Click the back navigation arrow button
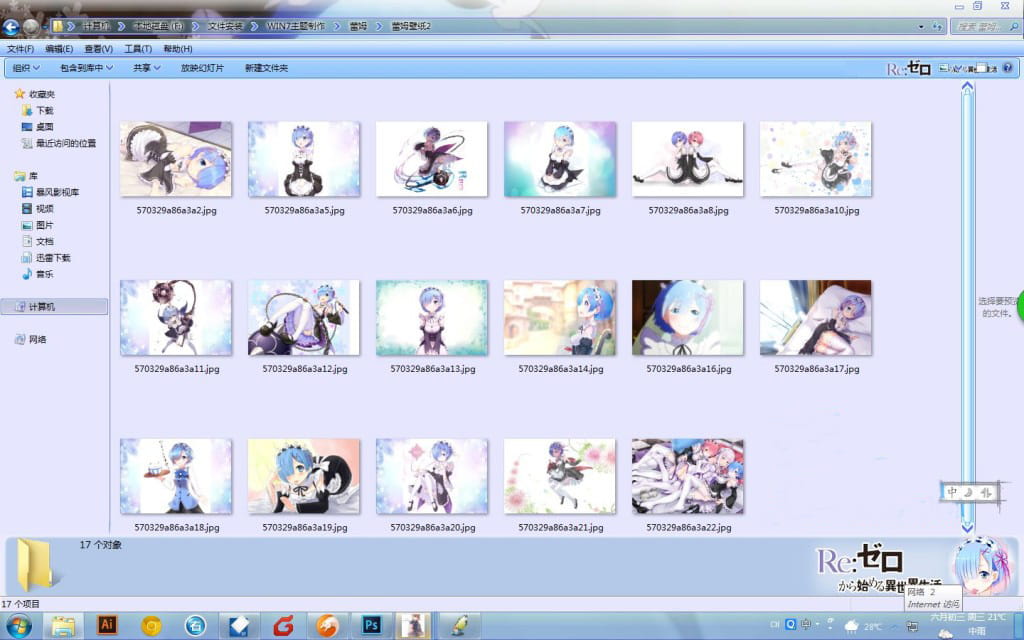This screenshot has width=1024, height=640. [x=12, y=26]
